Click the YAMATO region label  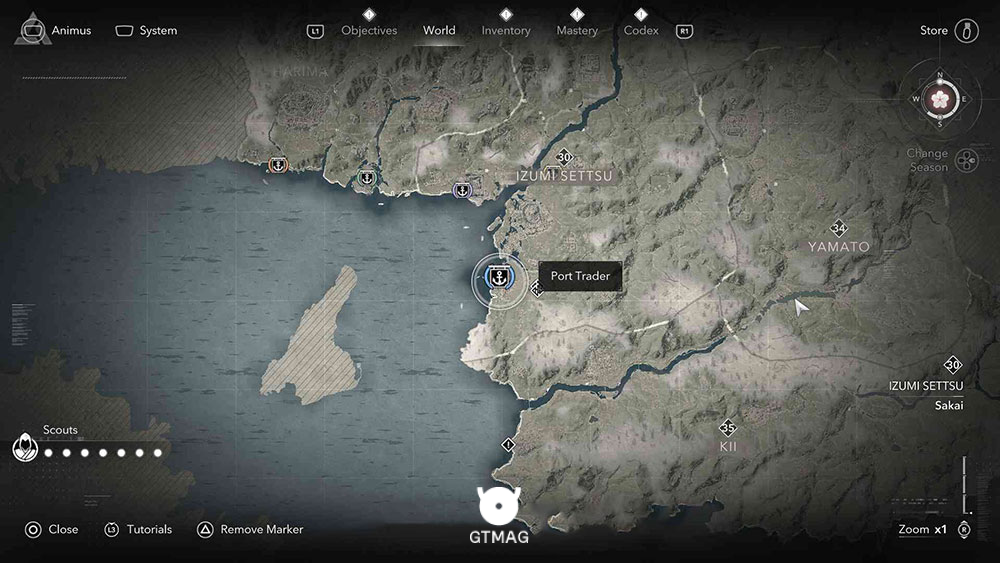tap(839, 247)
